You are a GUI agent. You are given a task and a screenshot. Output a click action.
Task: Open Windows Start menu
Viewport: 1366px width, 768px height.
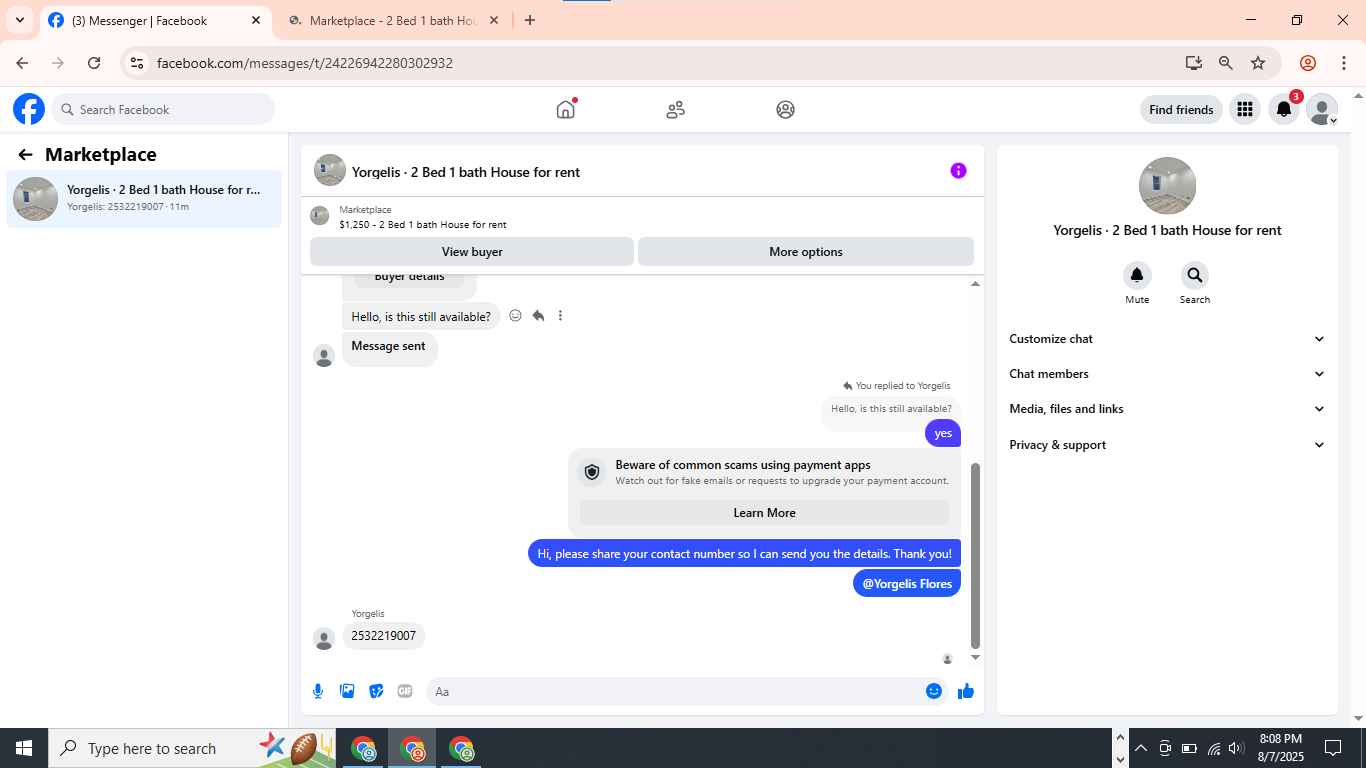(x=24, y=748)
